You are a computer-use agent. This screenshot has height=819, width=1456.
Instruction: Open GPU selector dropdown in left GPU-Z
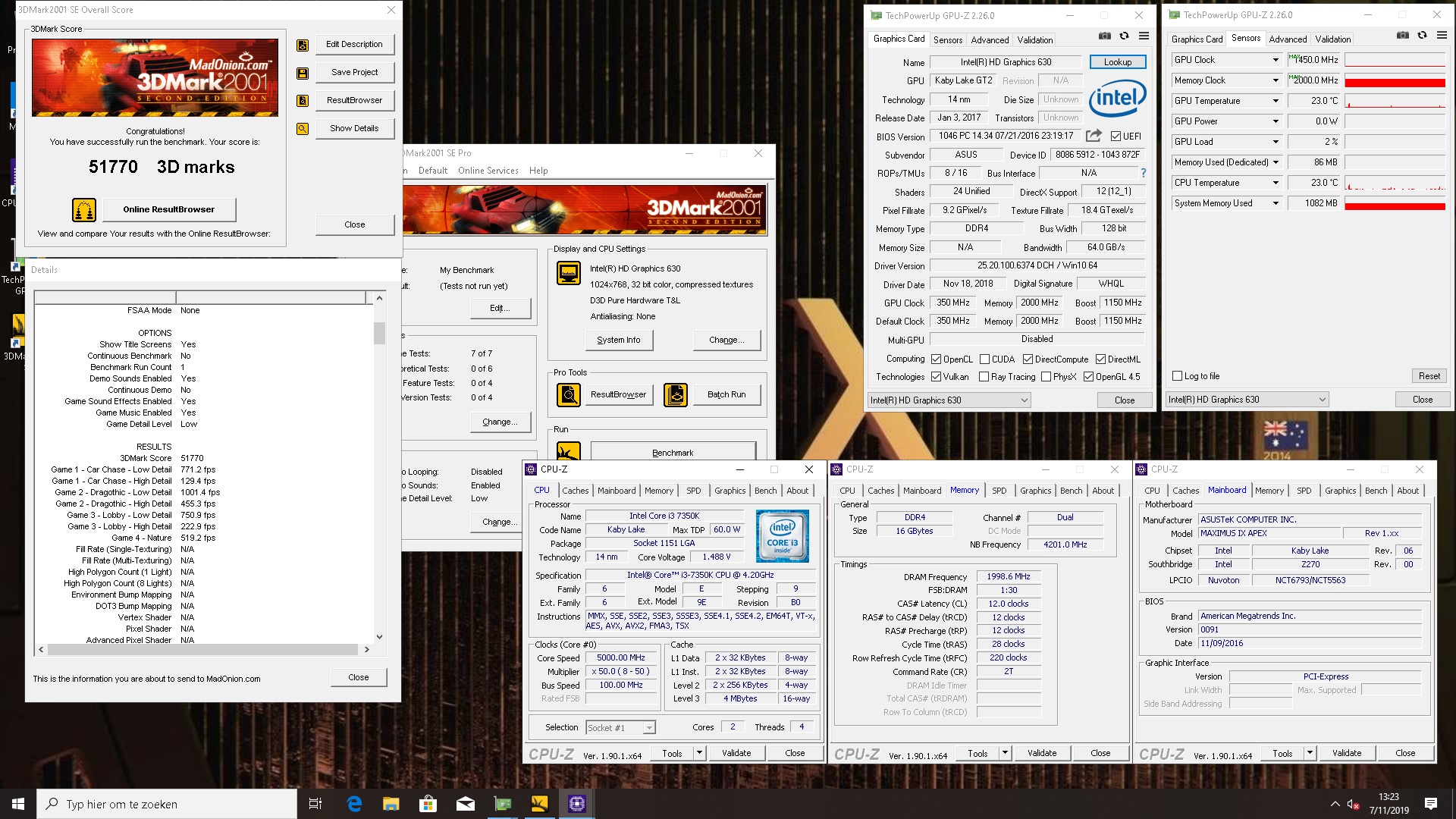[x=949, y=400]
